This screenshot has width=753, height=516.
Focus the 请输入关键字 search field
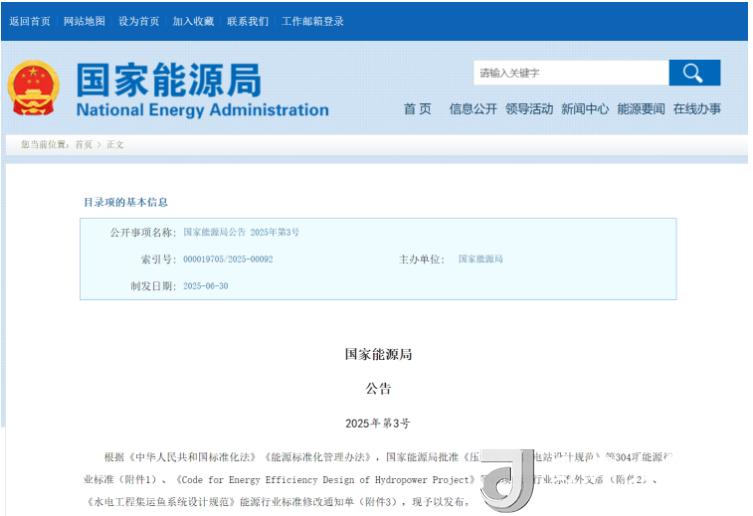[x=571, y=73]
